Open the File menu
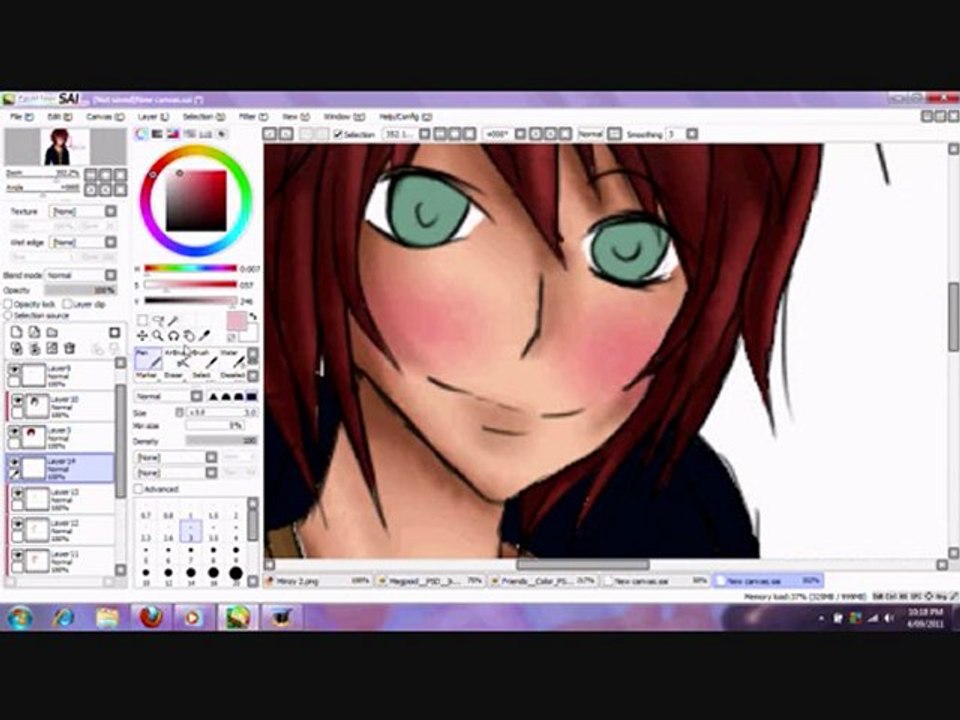 pyautogui.click(x=21, y=116)
